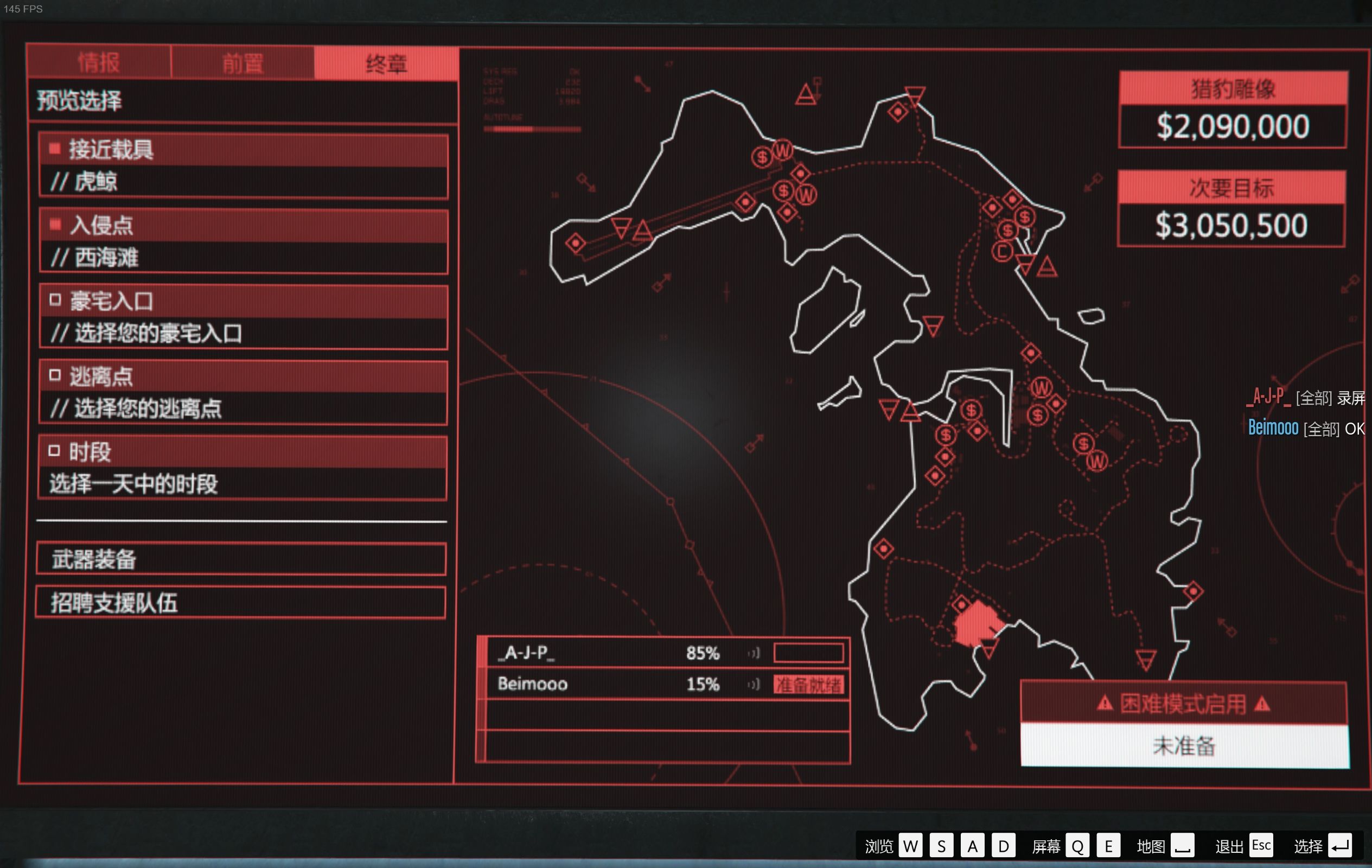Screen dimensions: 1372x868
Task: Click the chat message _A-J-P_ [全部] 录屏
Action: point(1306,397)
